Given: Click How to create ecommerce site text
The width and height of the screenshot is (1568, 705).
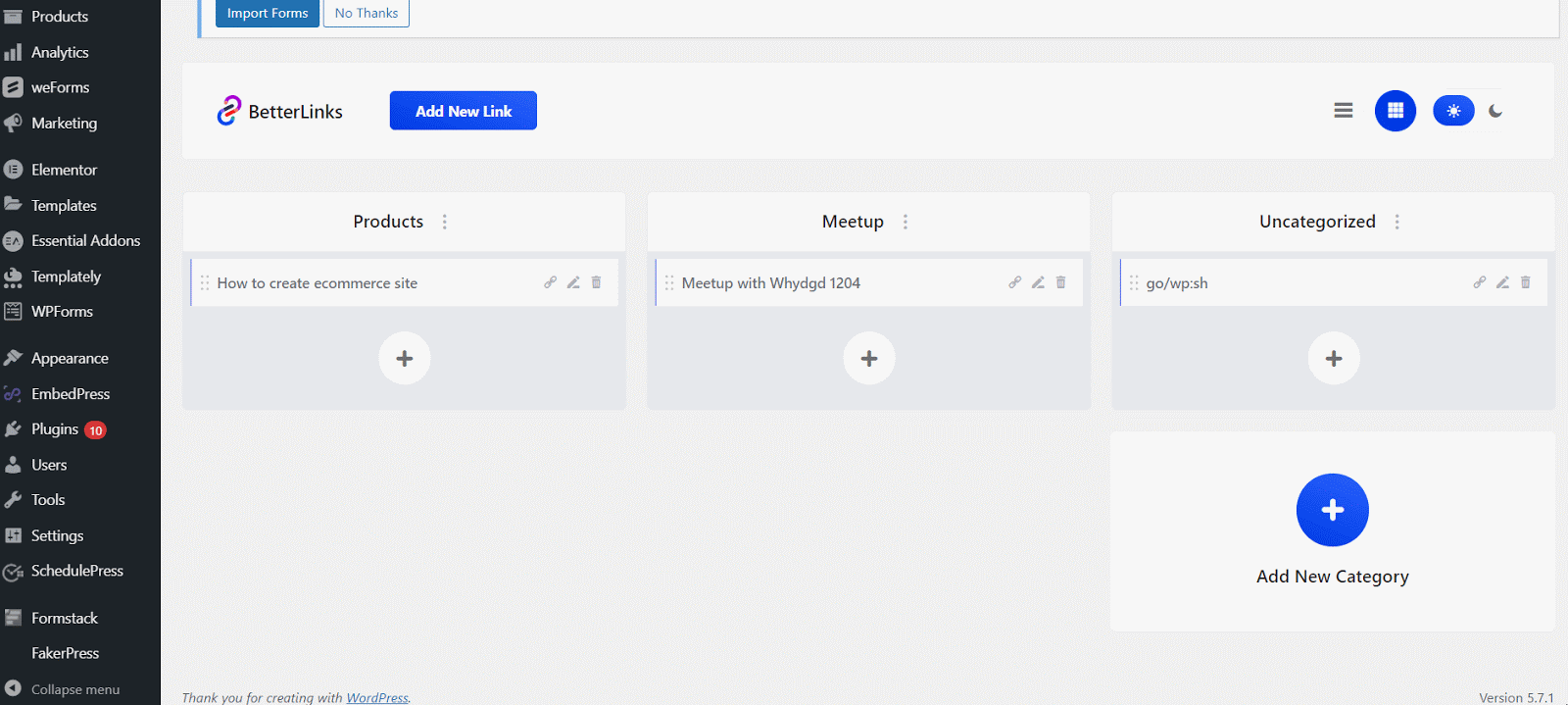Looking at the screenshot, I should point(318,283).
